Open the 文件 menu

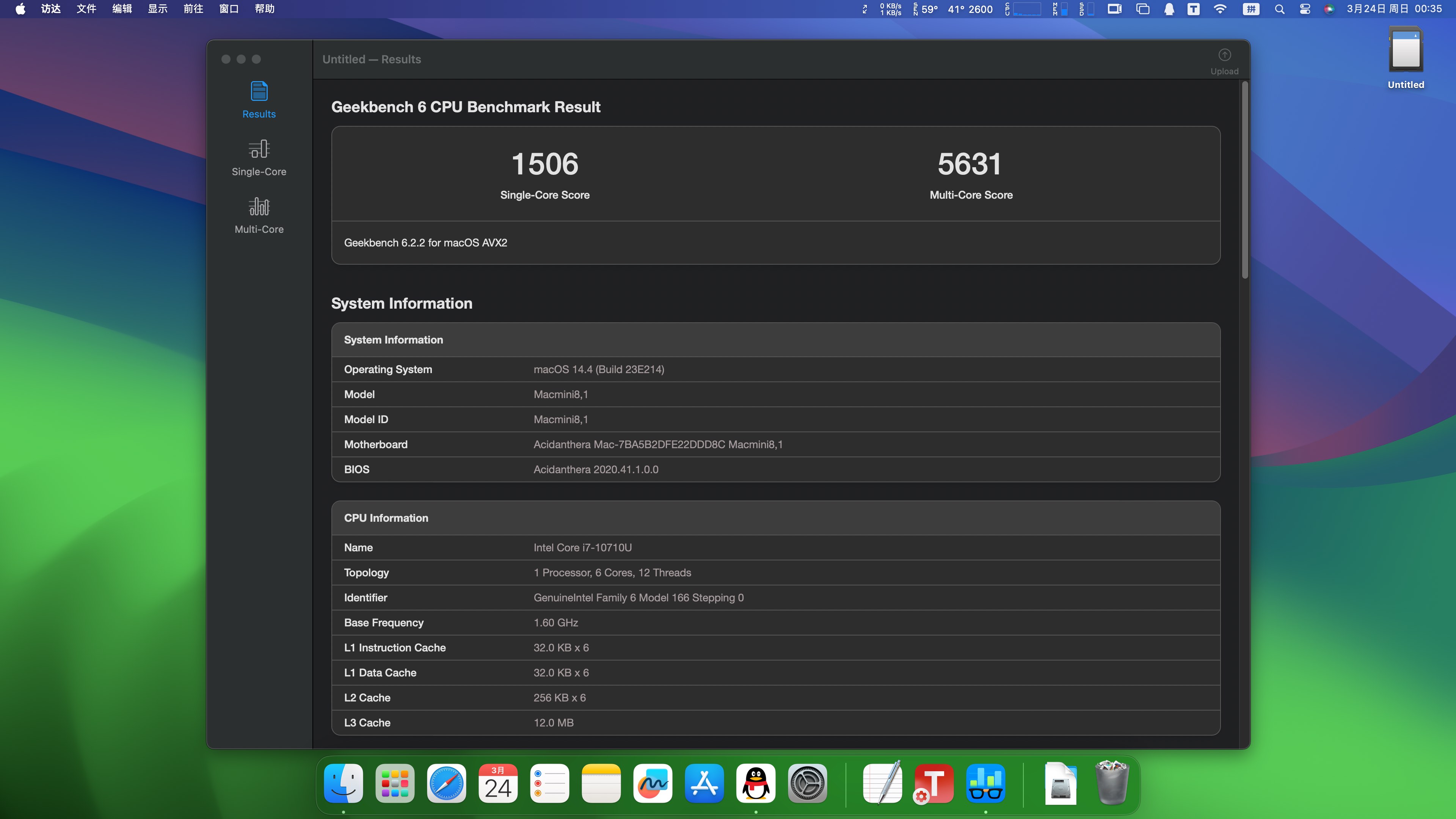click(x=86, y=9)
